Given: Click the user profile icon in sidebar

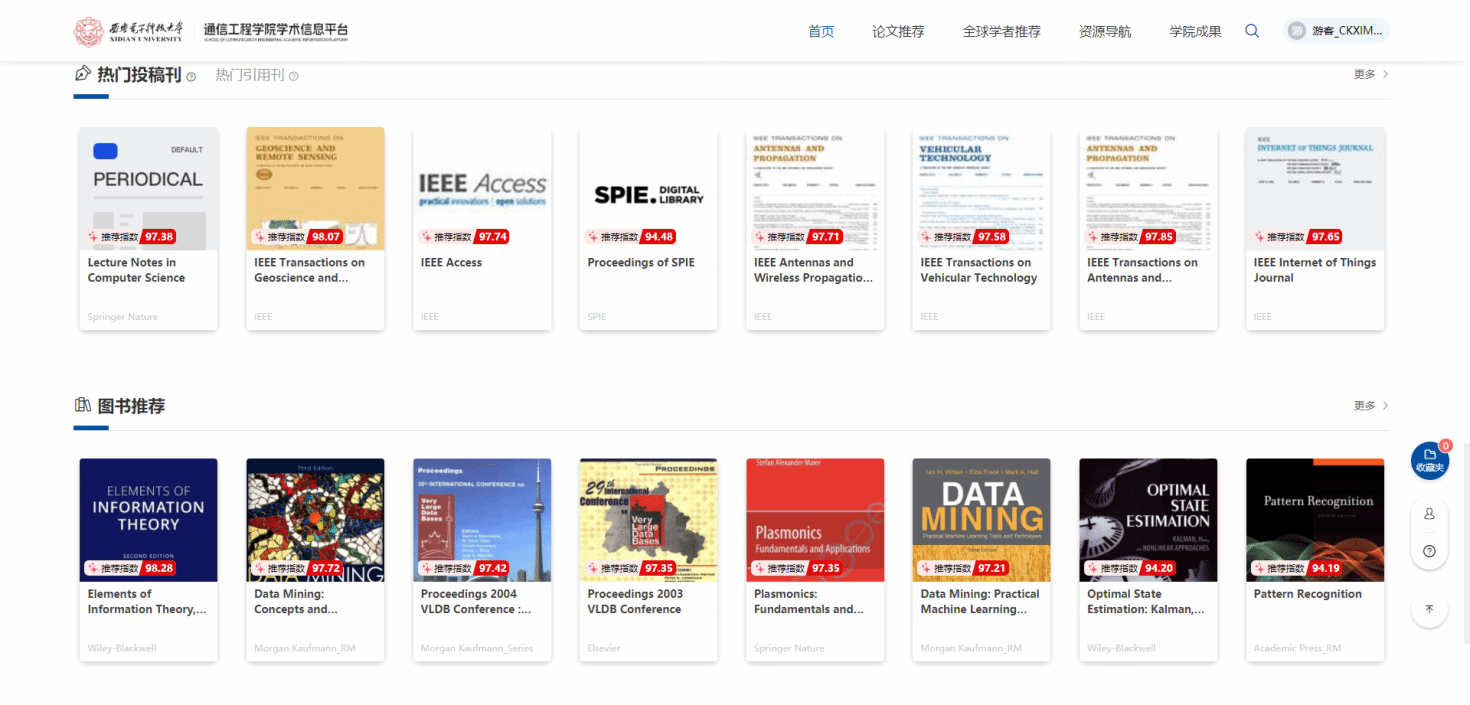Looking at the screenshot, I should click(1429, 513).
